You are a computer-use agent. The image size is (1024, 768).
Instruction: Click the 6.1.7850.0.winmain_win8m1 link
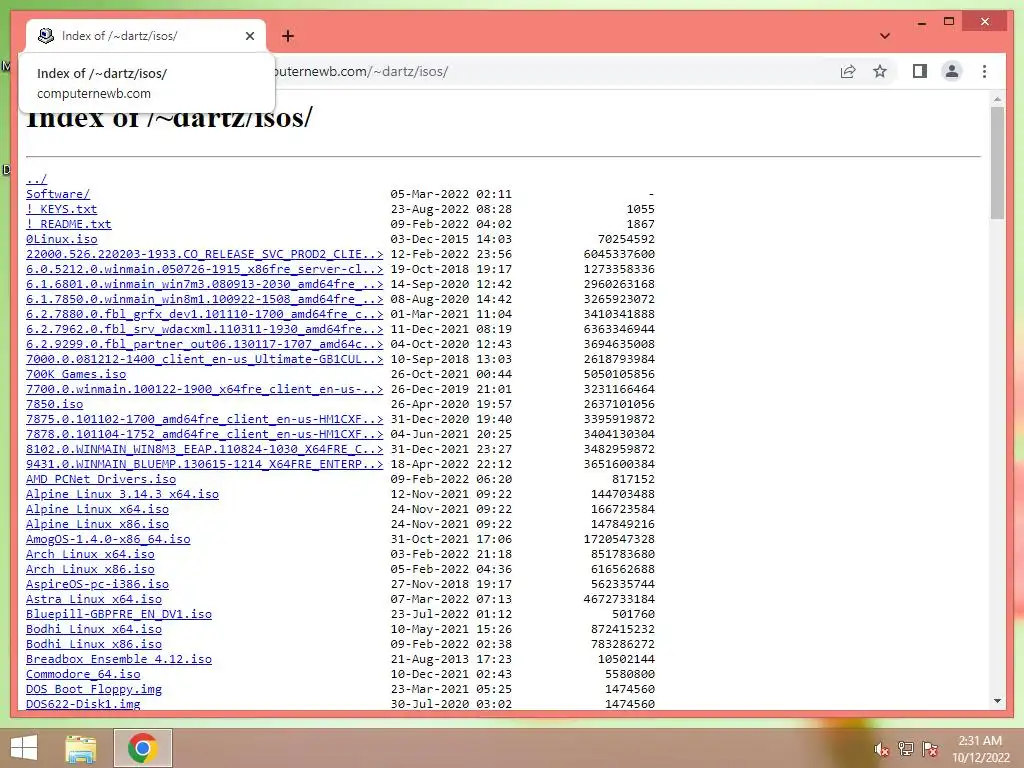click(x=204, y=299)
